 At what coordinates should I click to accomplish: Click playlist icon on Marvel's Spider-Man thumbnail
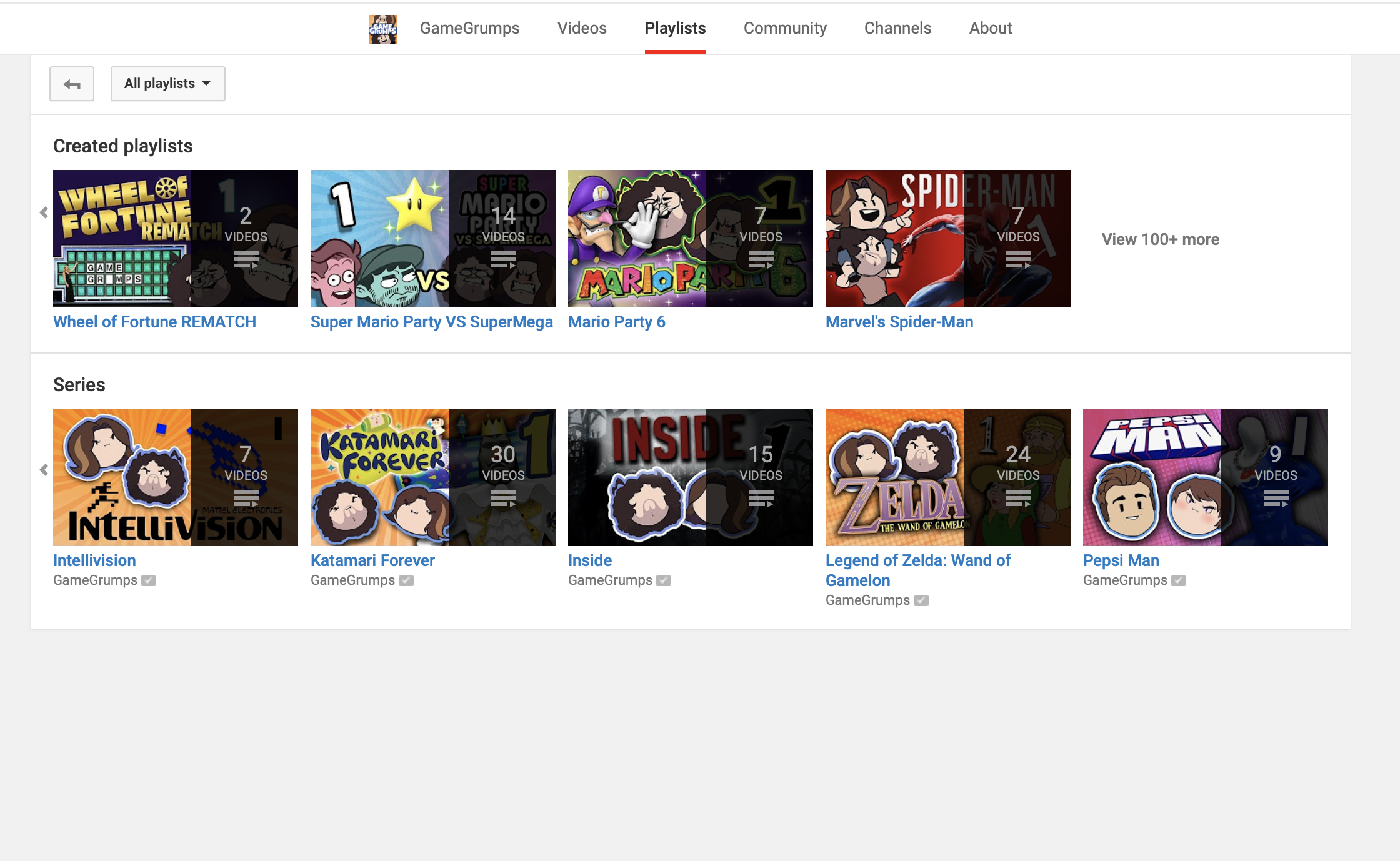pyautogui.click(x=1018, y=259)
